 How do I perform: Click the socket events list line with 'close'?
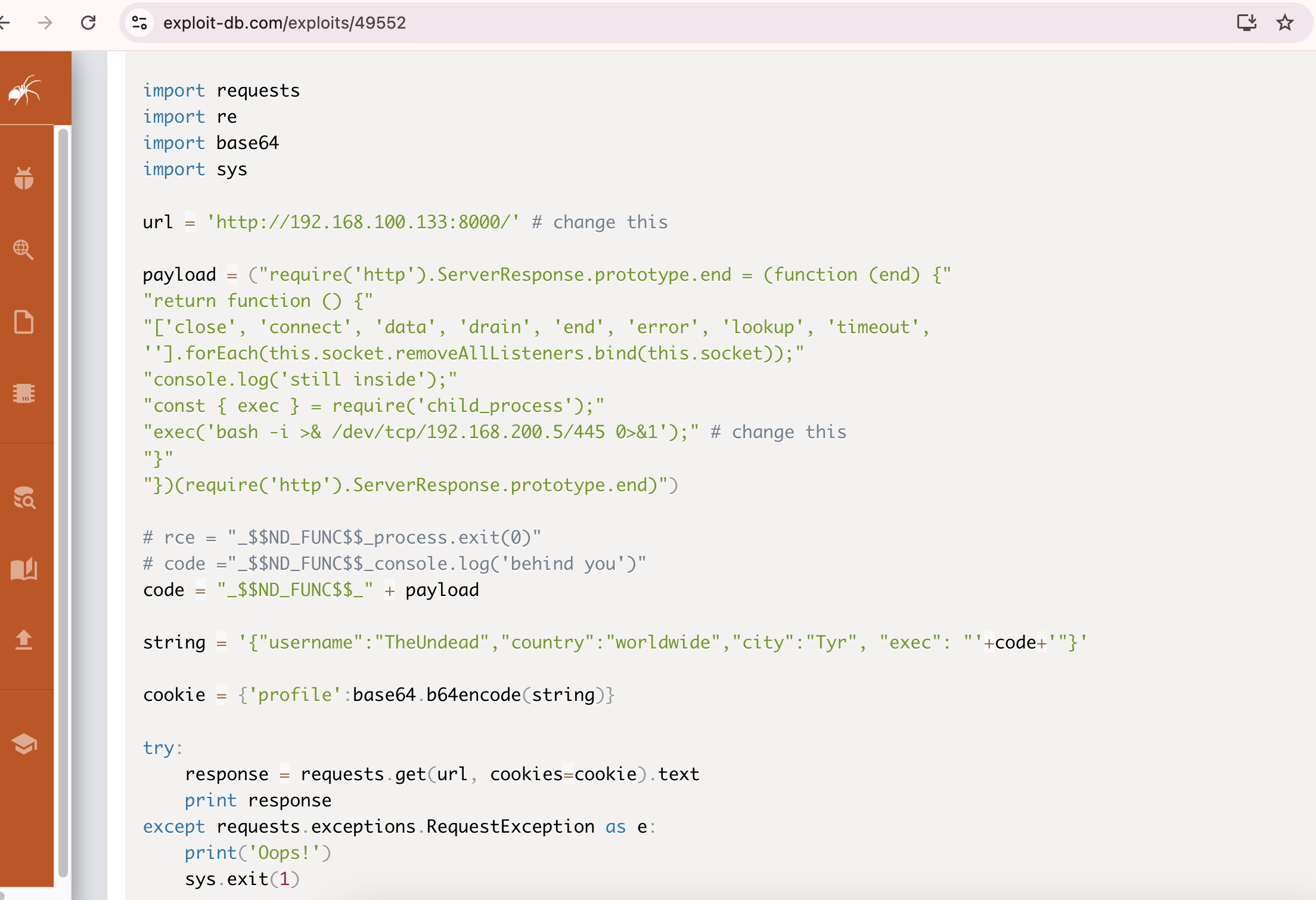[536, 327]
